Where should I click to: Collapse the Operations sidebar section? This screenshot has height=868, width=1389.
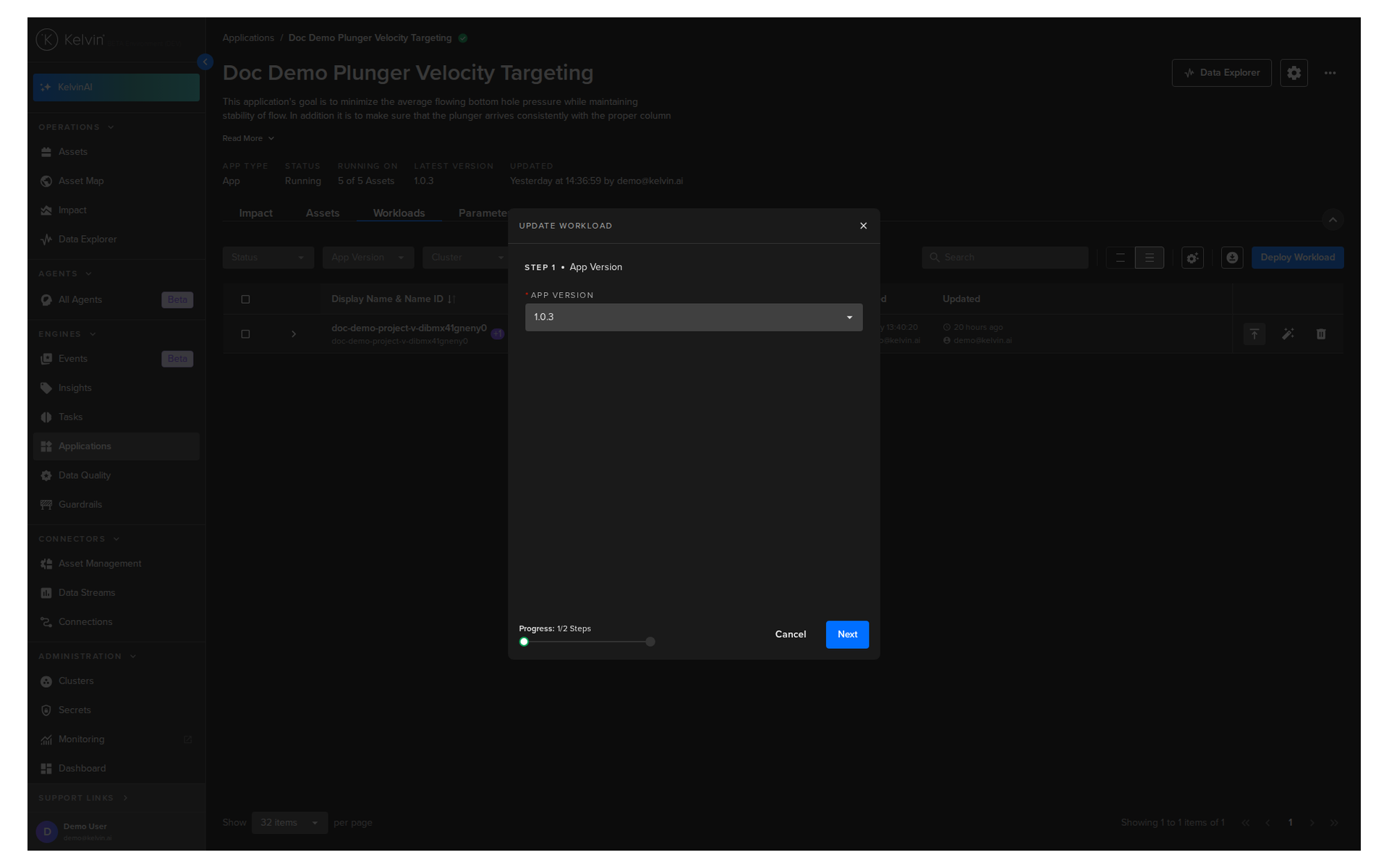76,127
